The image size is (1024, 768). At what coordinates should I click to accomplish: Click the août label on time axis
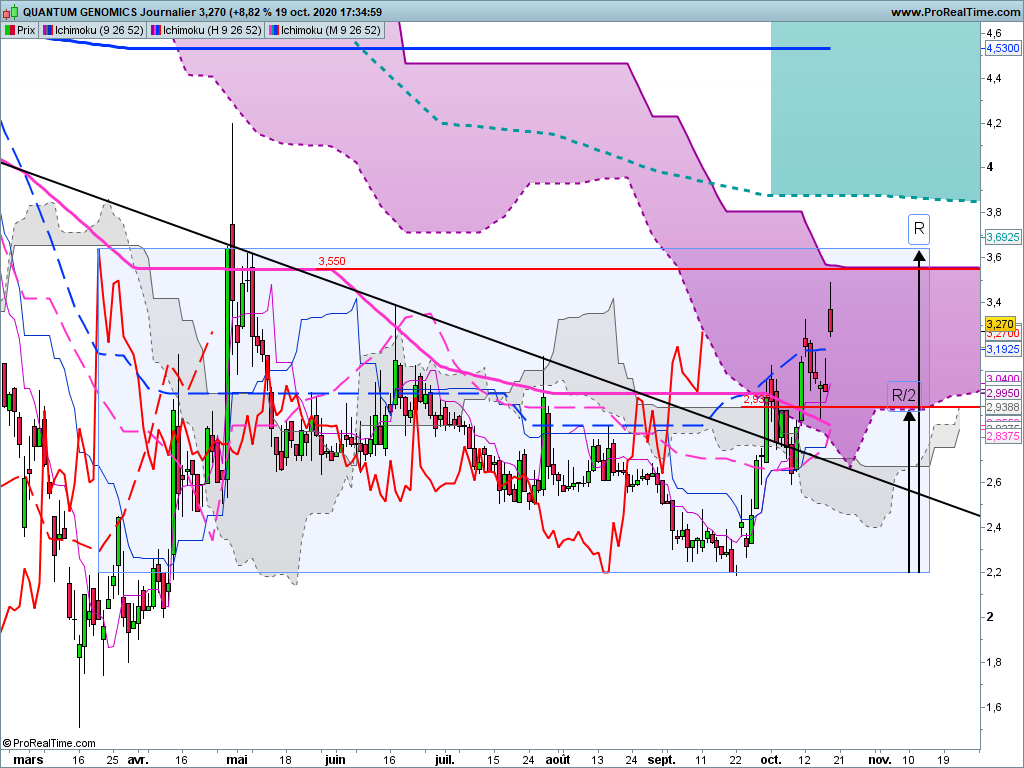pyautogui.click(x=558, y=760)
